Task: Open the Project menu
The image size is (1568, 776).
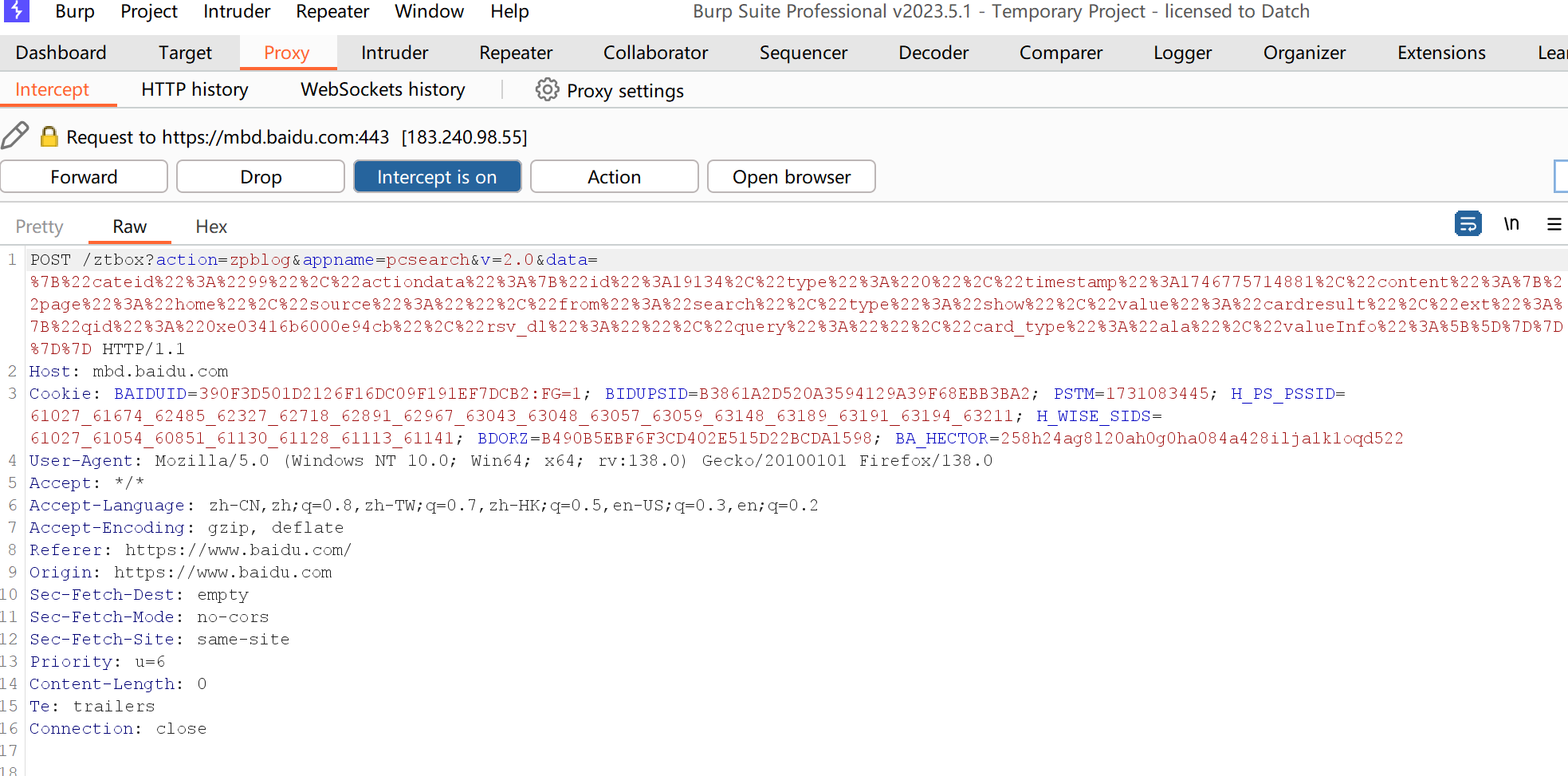Action: coord(149,11)
